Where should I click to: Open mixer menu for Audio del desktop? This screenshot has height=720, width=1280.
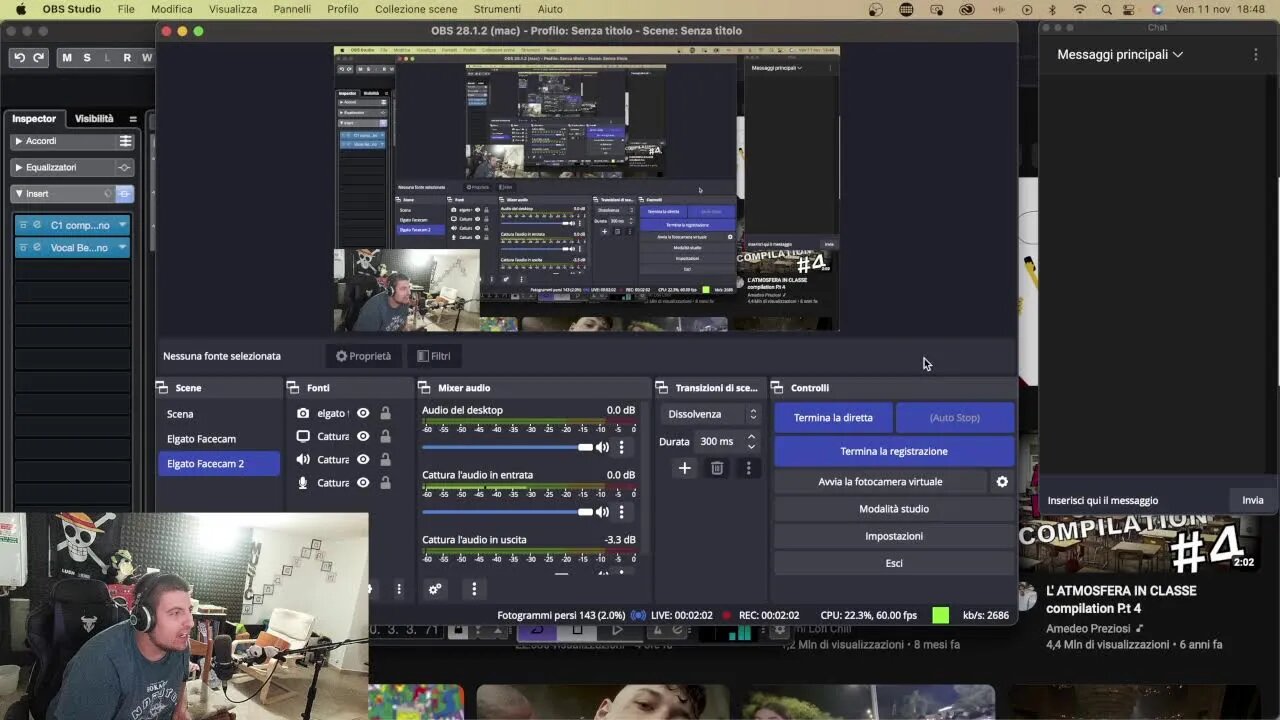[x=621, y=447]
